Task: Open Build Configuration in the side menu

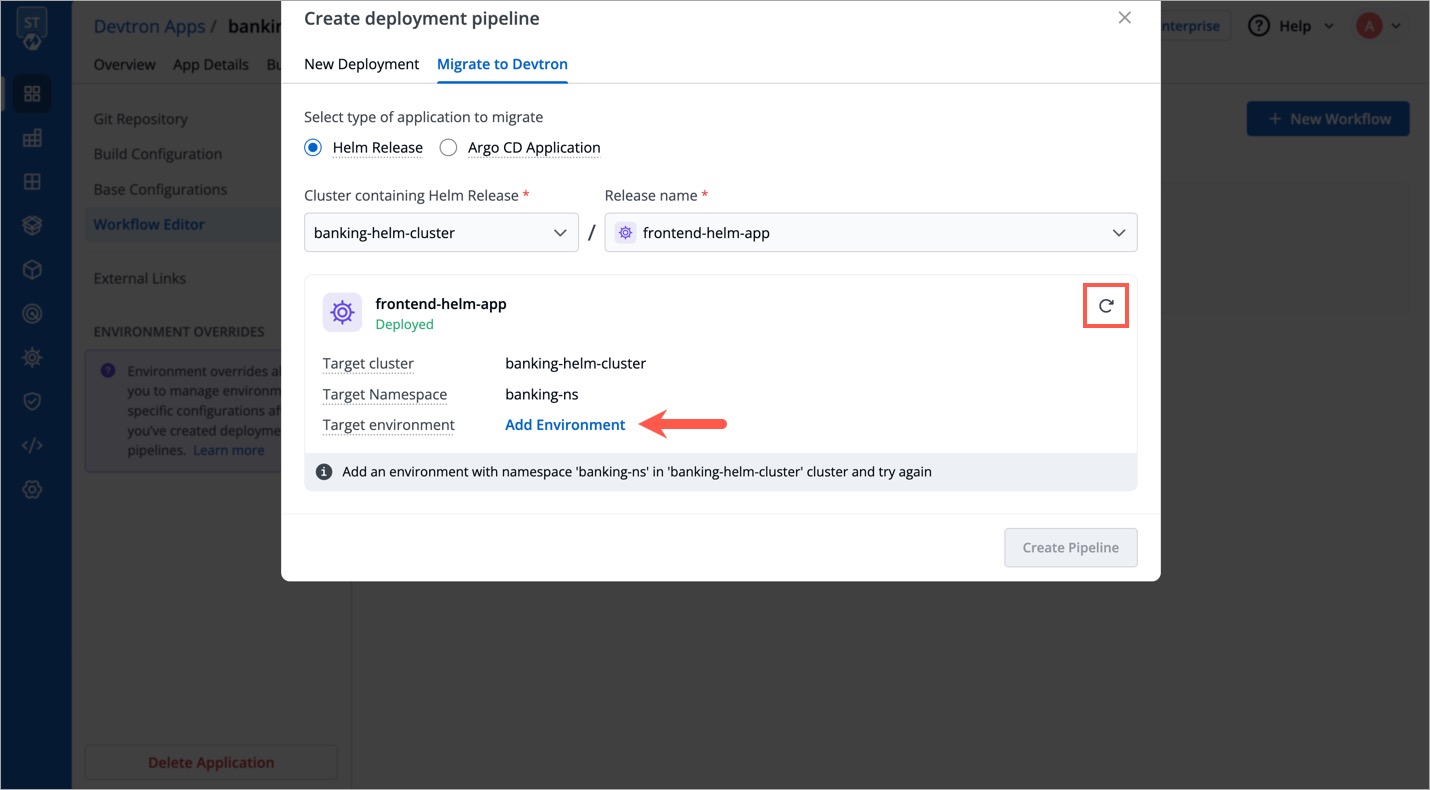Action: click(158, 154)
